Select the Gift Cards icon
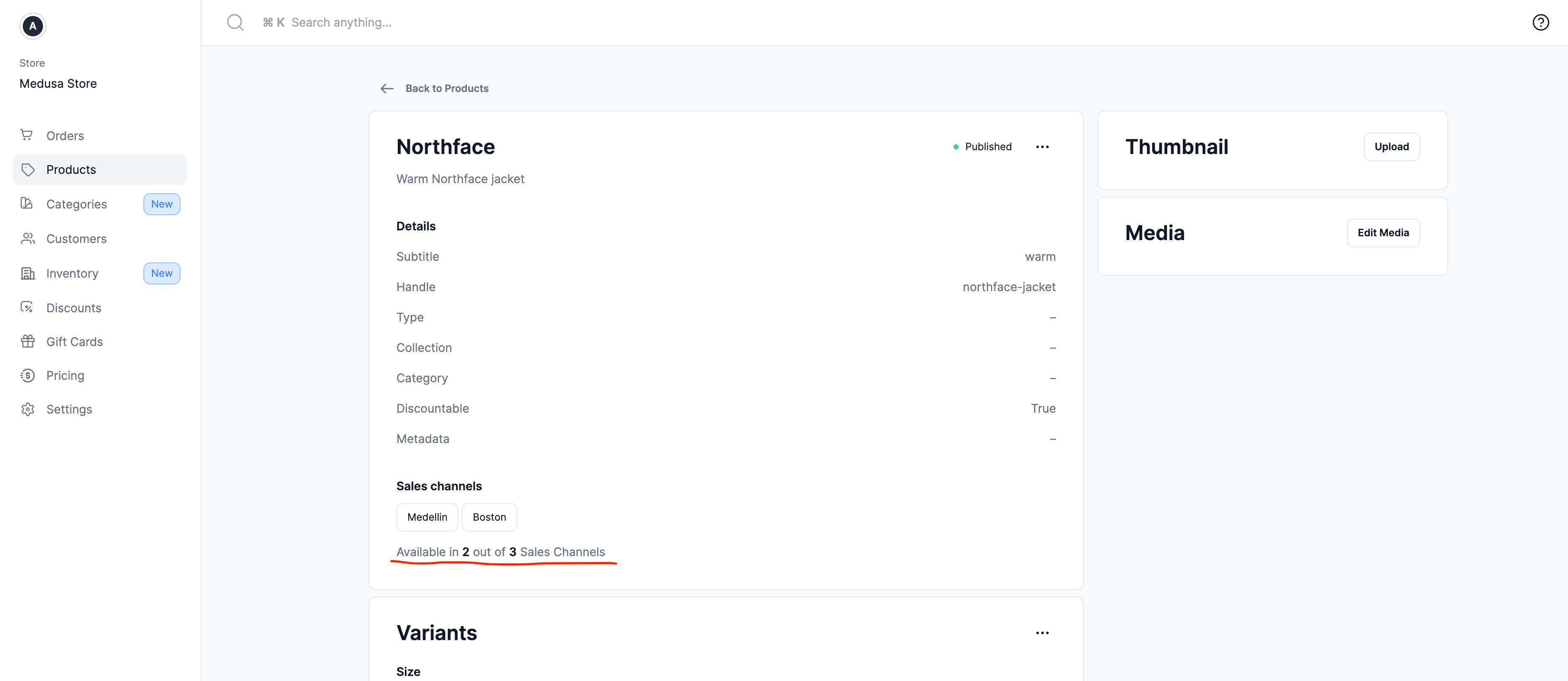 click(x=27, y=341)
